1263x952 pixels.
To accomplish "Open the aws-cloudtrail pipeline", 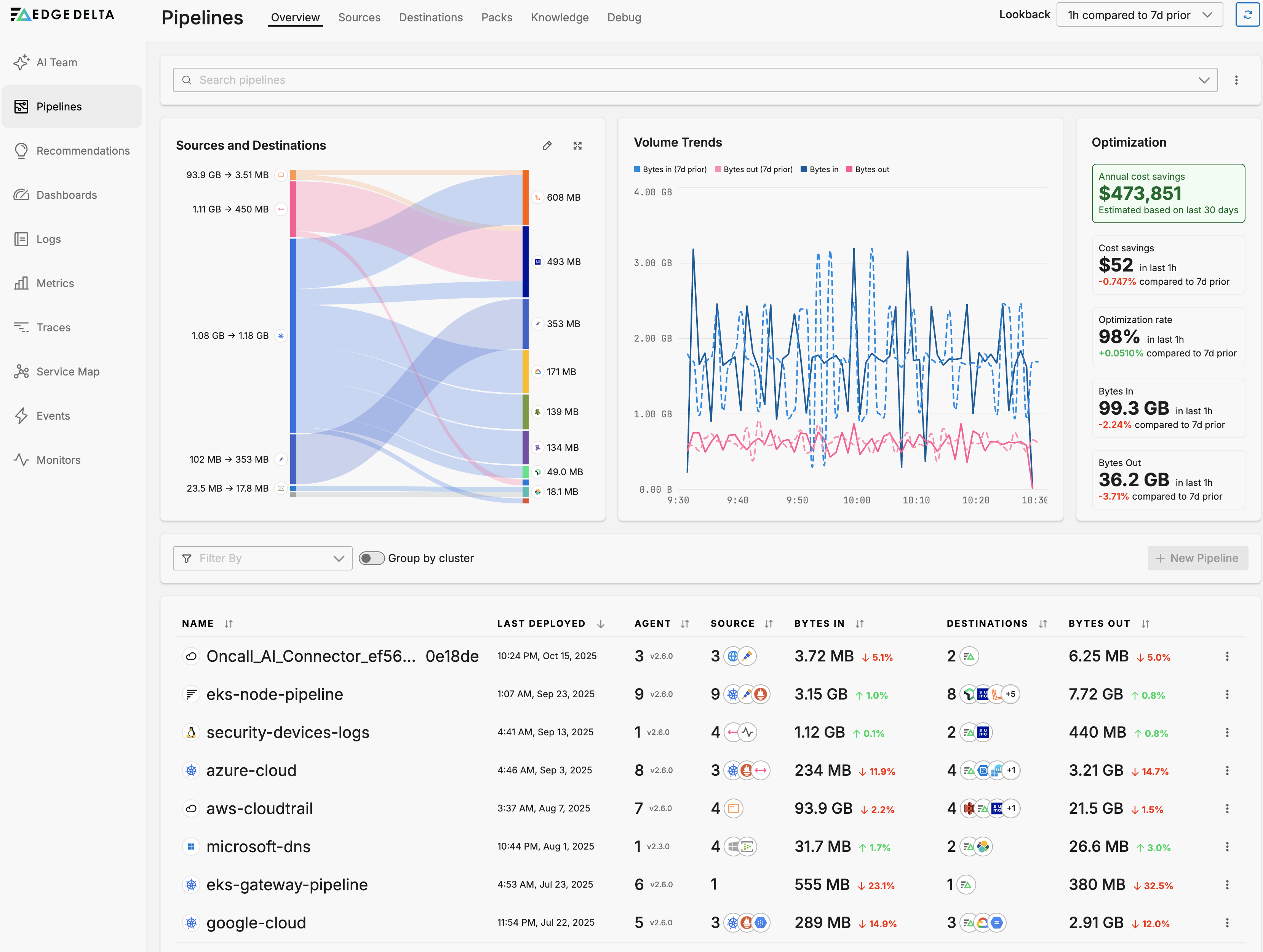I will tap(259, 809).
